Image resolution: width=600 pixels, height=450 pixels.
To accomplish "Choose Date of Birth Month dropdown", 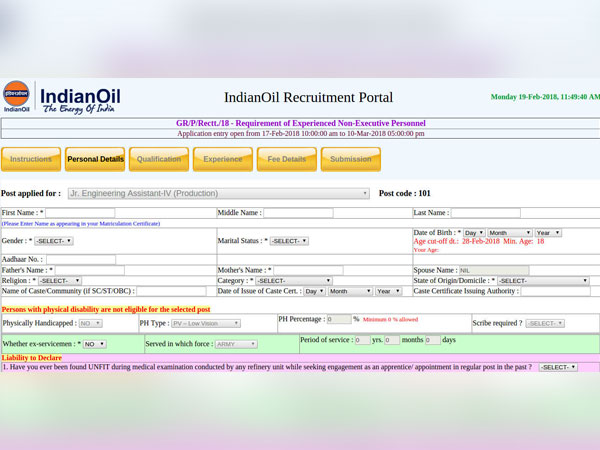I will pos(510,233).
